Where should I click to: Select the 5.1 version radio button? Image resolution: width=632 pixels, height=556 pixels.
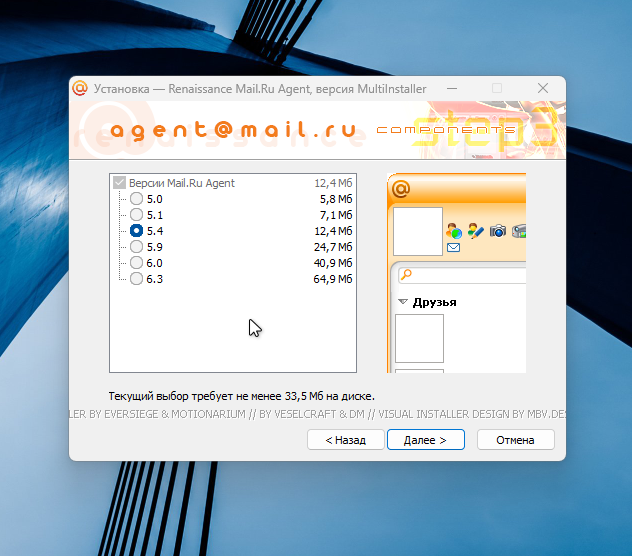136,214
